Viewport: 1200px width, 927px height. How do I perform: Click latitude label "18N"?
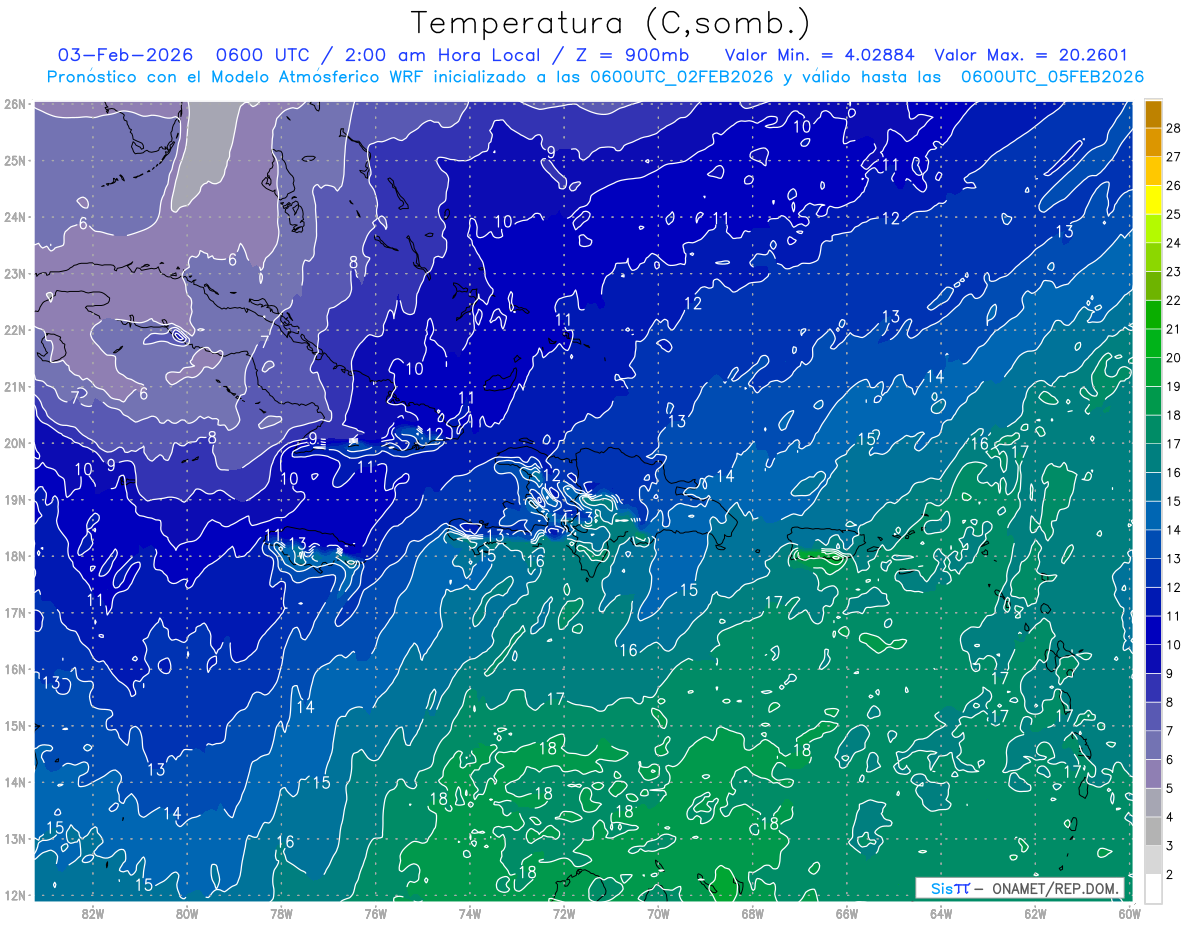click(16, 556)
